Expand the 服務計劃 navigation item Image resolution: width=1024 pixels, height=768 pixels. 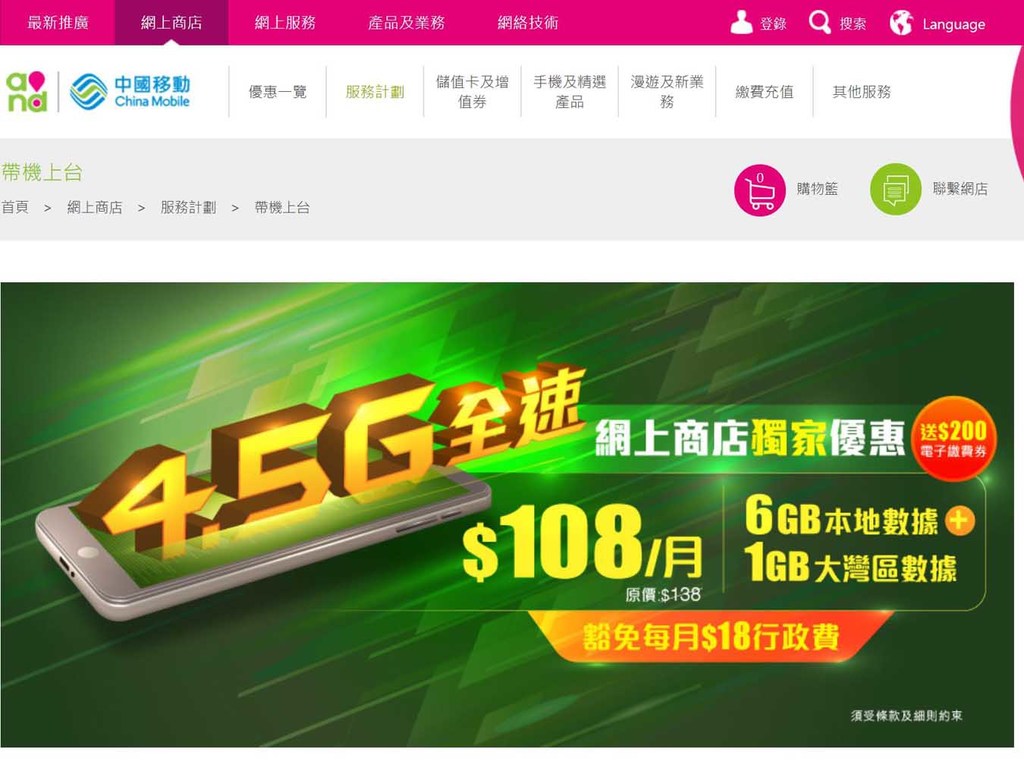click(x=375, y=91)
